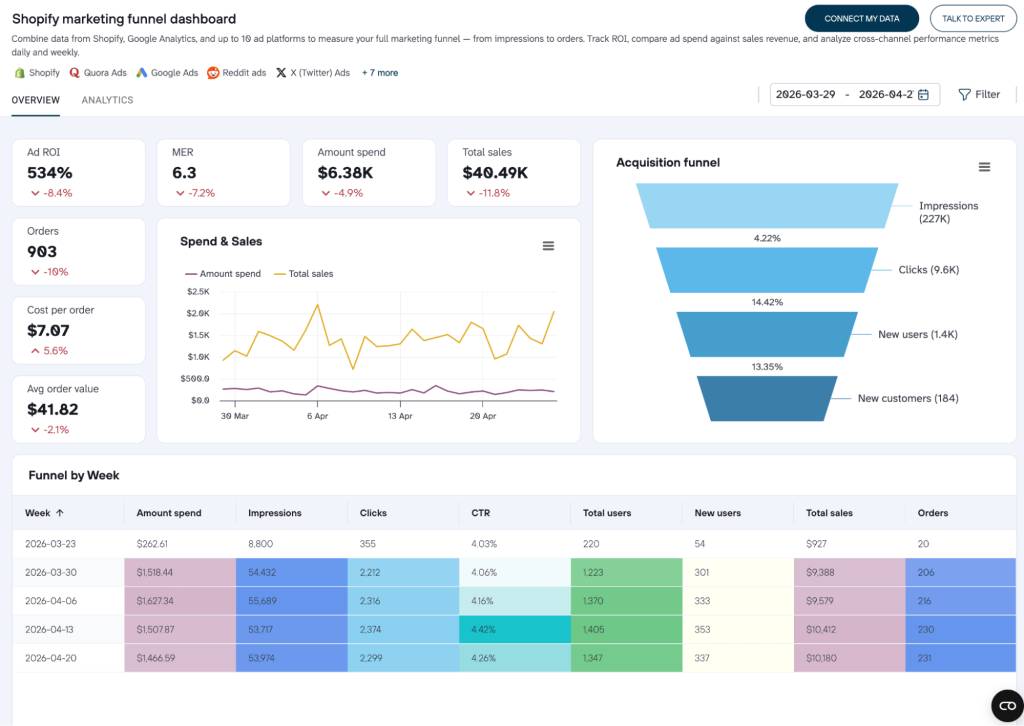The image size is (1024, 726).
Task: Click the Cost per order up-trend arrow
Action: pos(35,351)
